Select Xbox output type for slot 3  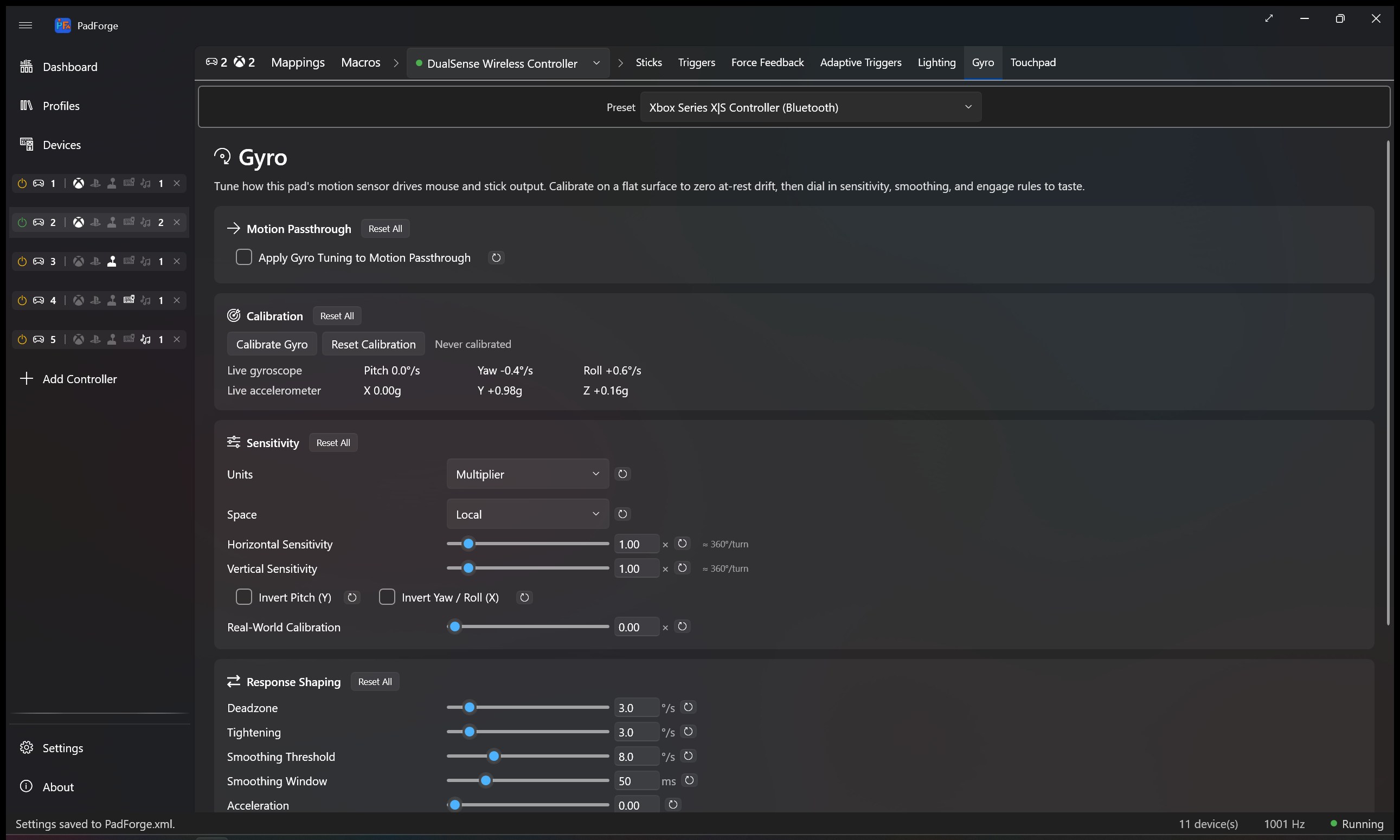click(x=79, y=262)
